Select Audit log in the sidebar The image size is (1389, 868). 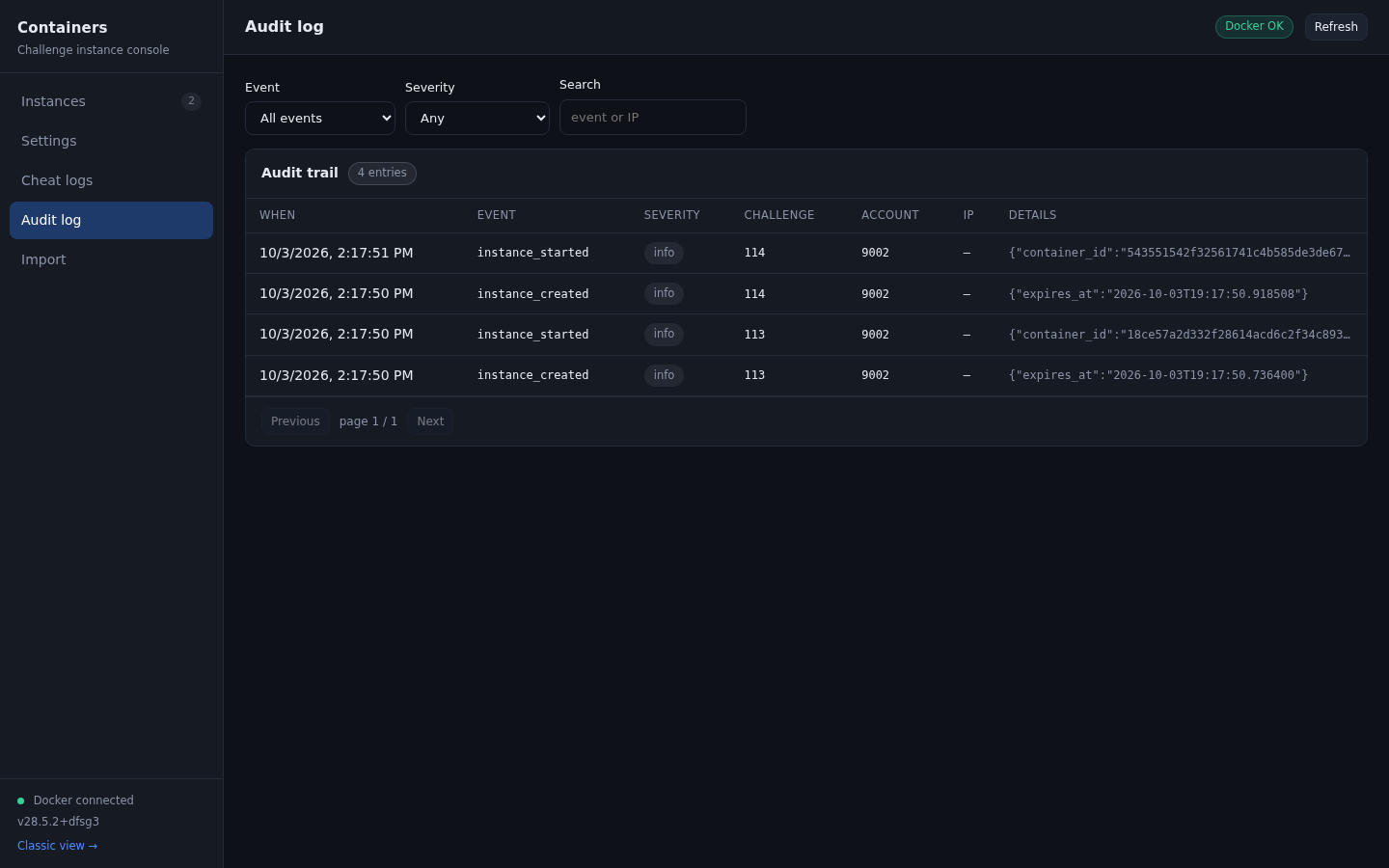coord(111,220)
